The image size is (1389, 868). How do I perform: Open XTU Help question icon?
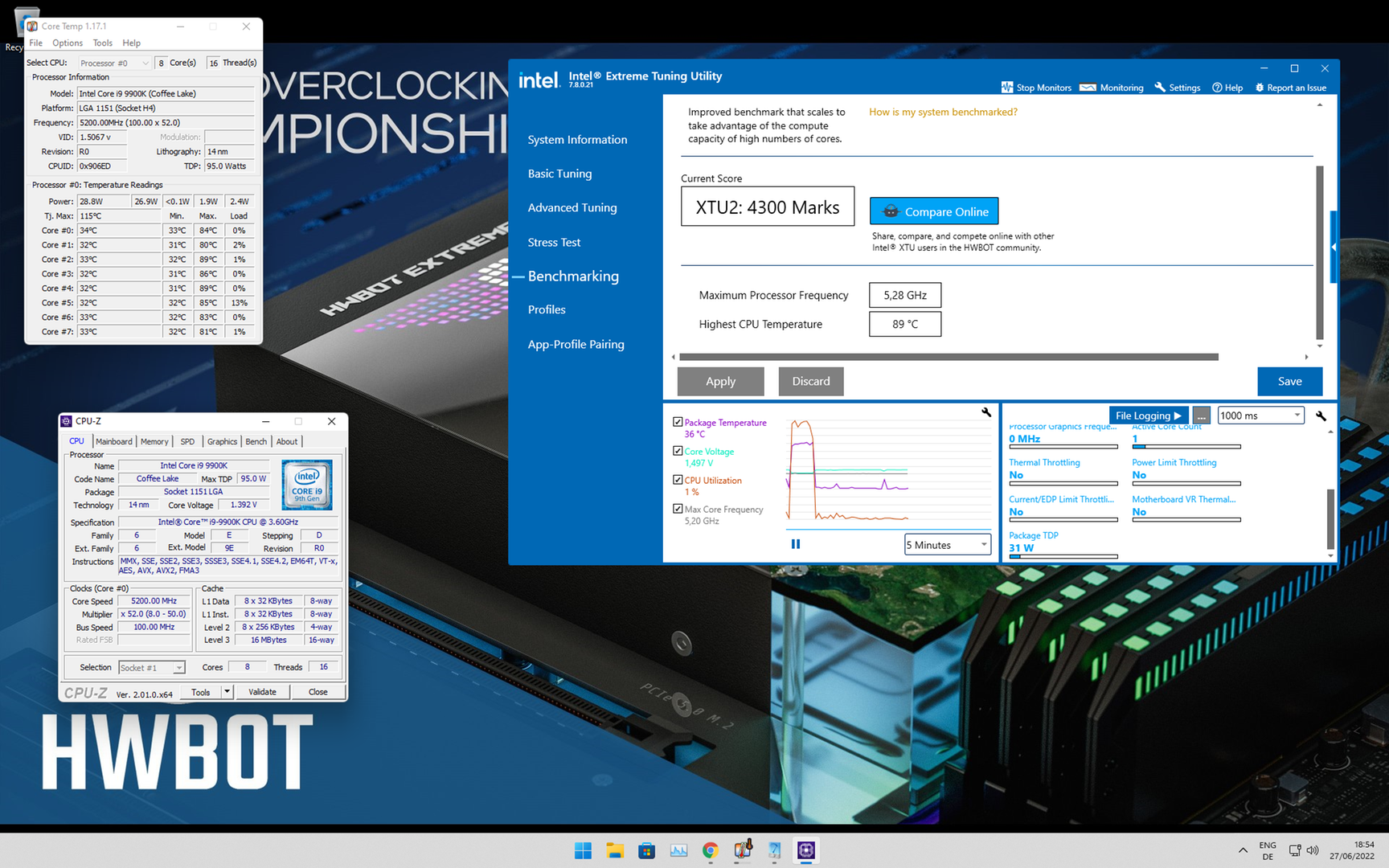(x=1217, y=88)
